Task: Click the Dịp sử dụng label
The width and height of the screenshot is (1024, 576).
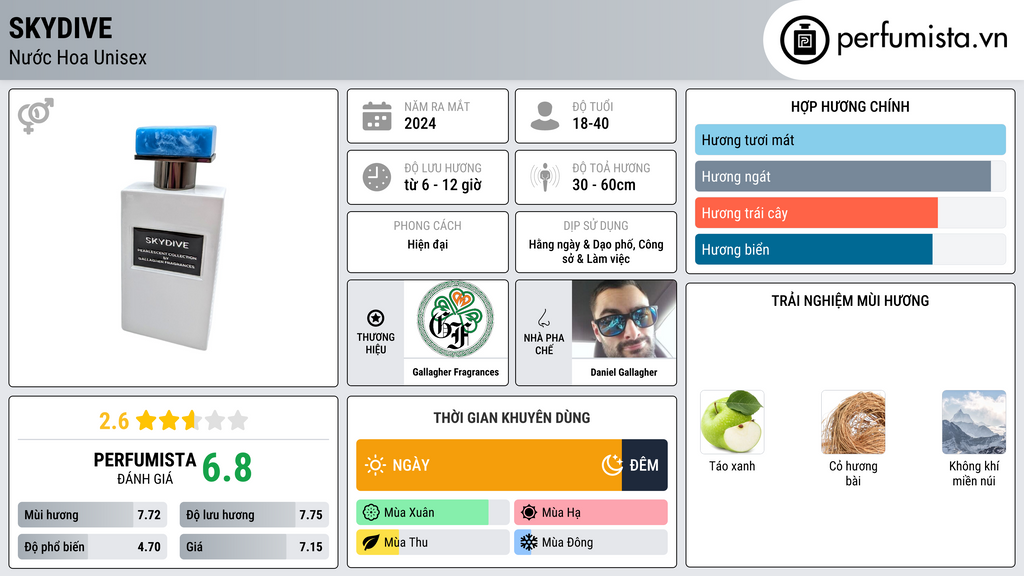Action: pyautogui.click(x=596, y=225)
